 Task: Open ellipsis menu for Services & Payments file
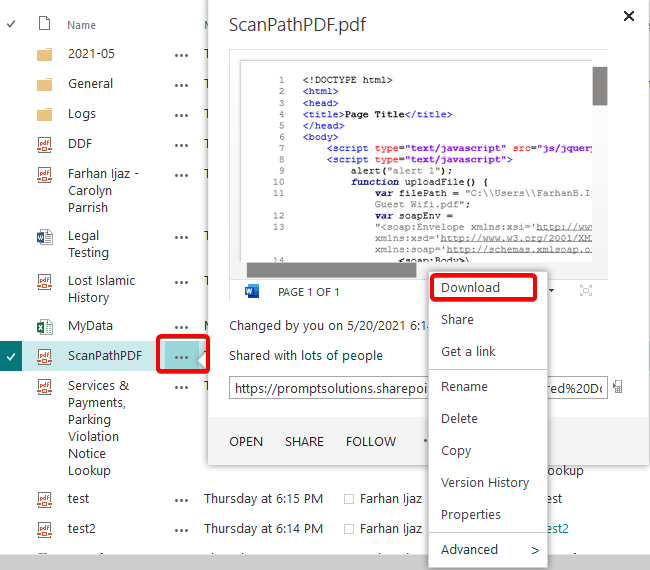(x=181, y=388)
